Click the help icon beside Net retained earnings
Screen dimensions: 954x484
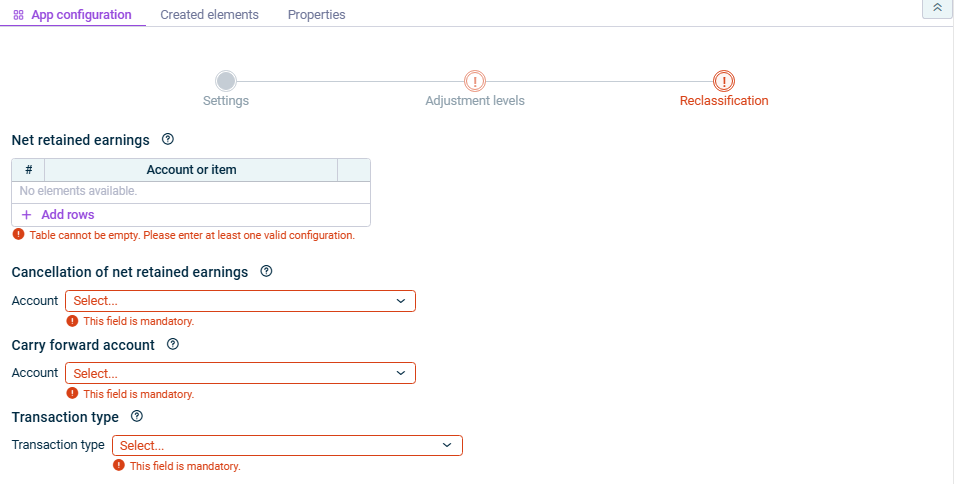pos(168,140)
